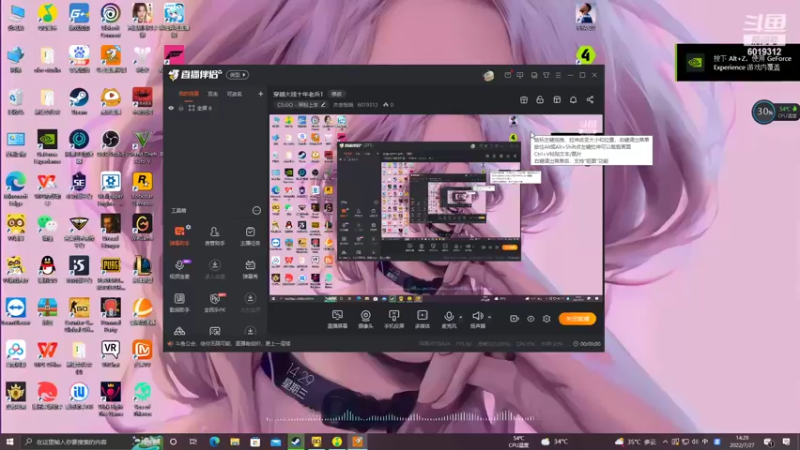Click the GeForce Experience overlay notification

(x=738, y=63)
